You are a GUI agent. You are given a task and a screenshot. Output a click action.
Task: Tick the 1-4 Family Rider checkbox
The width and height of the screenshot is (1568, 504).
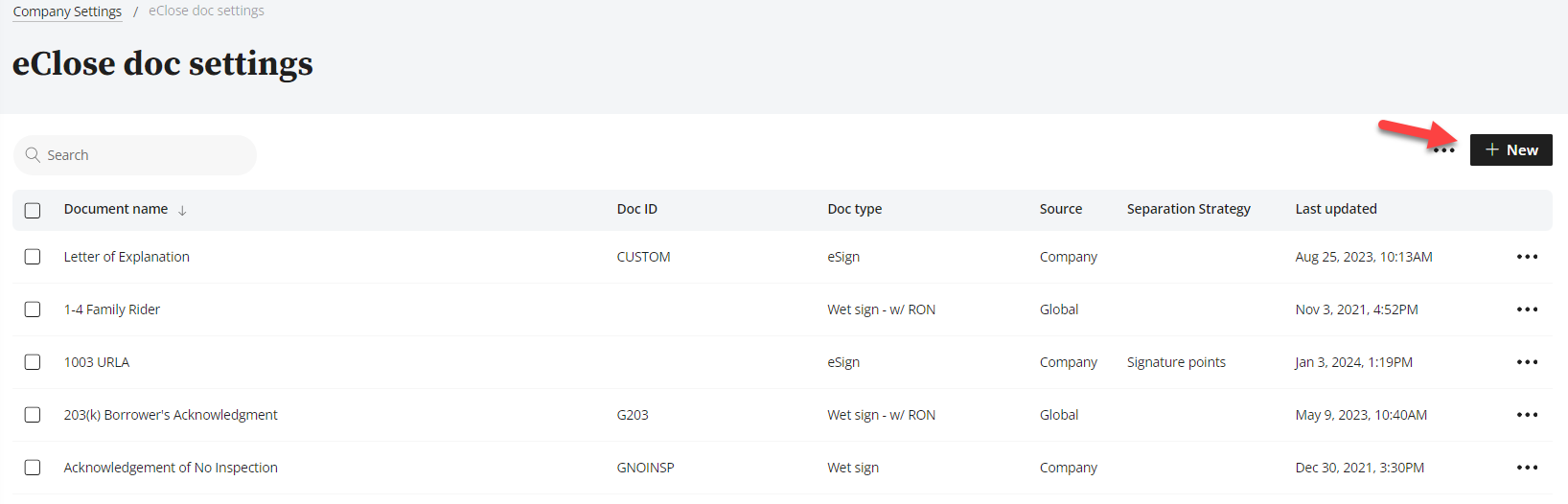pos(33,309)
